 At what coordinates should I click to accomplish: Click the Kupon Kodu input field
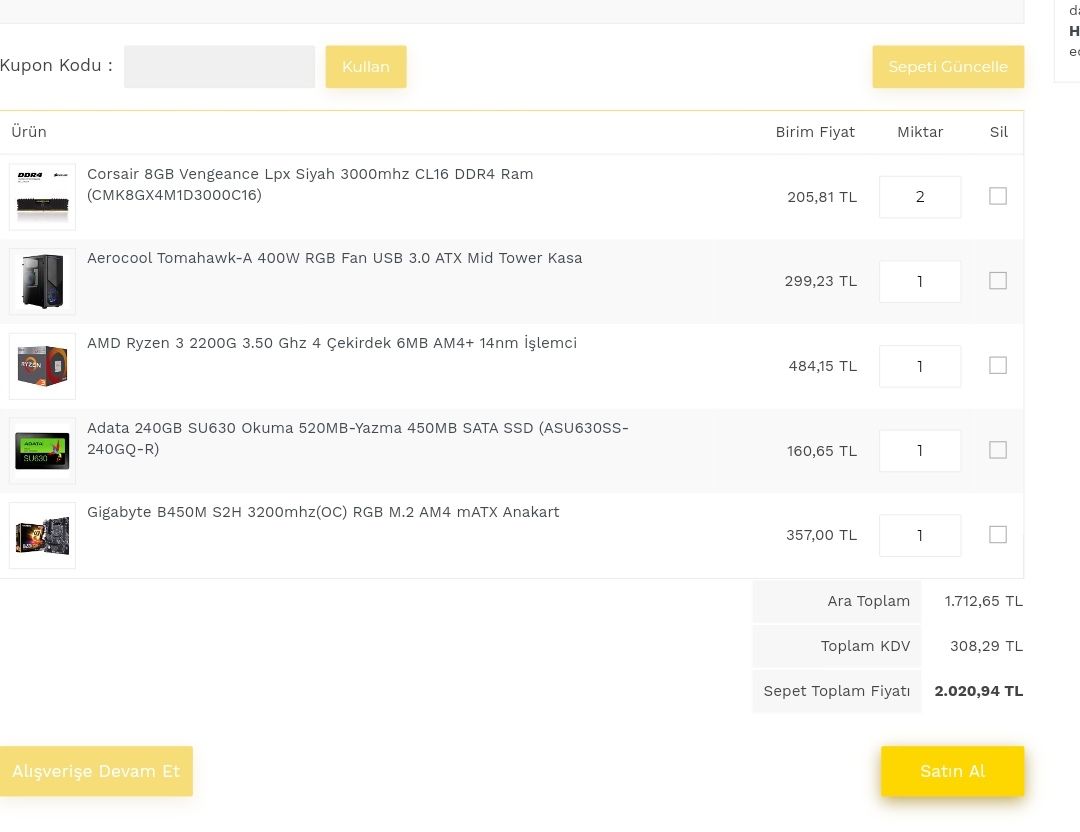[x=219, y=66]
